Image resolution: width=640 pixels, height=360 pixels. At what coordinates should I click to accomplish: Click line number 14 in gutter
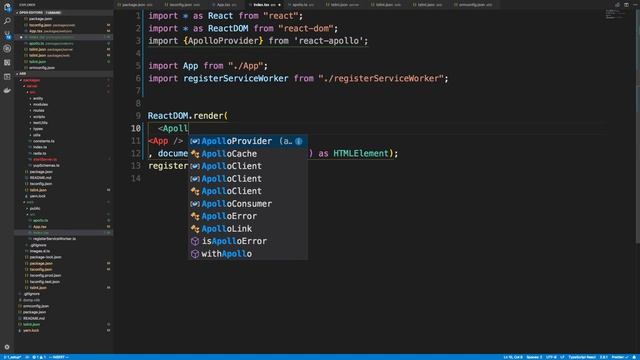click(136, 178)
